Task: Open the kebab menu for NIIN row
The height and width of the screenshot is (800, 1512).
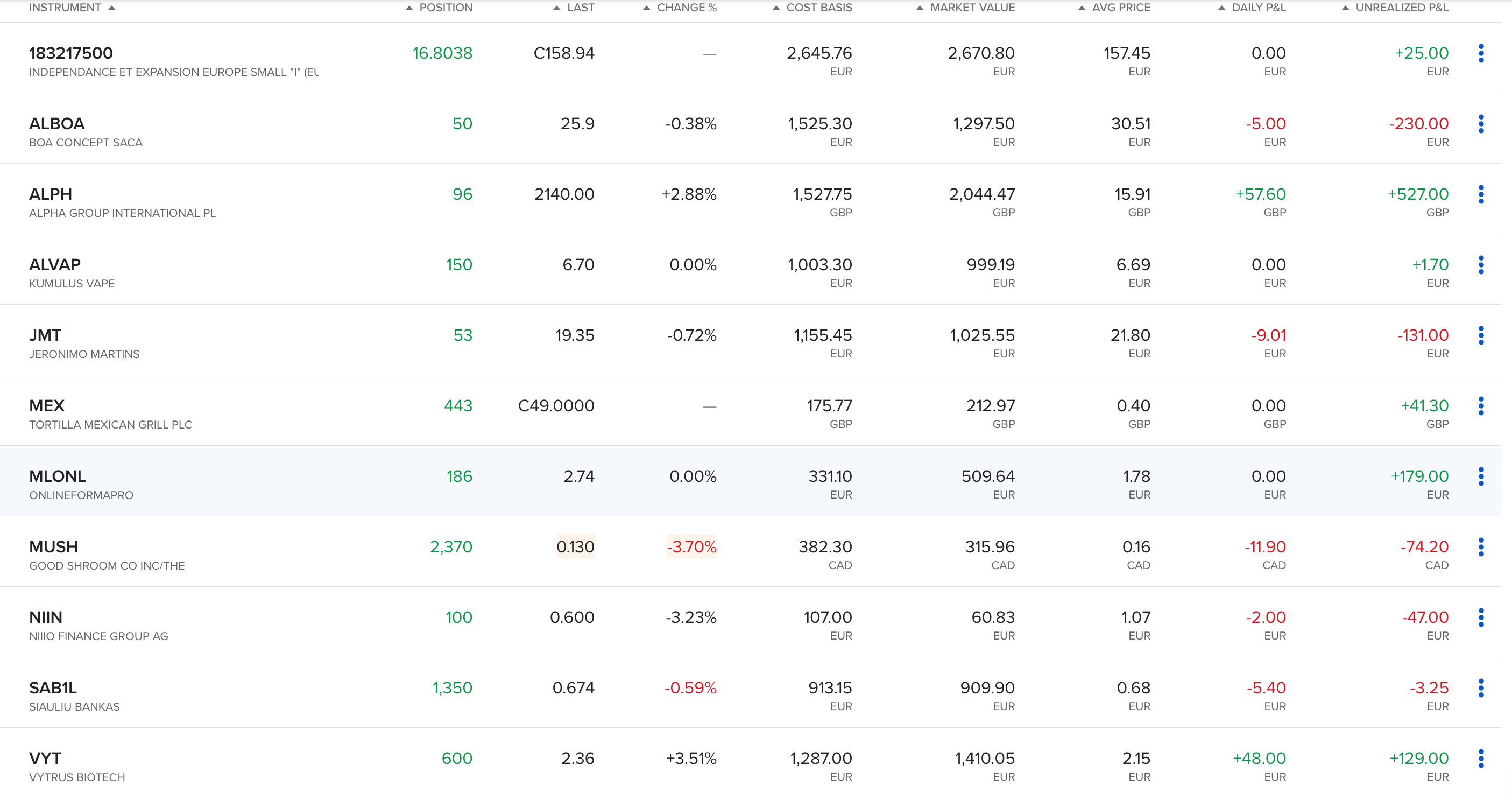Action: tap(1480, 617)
